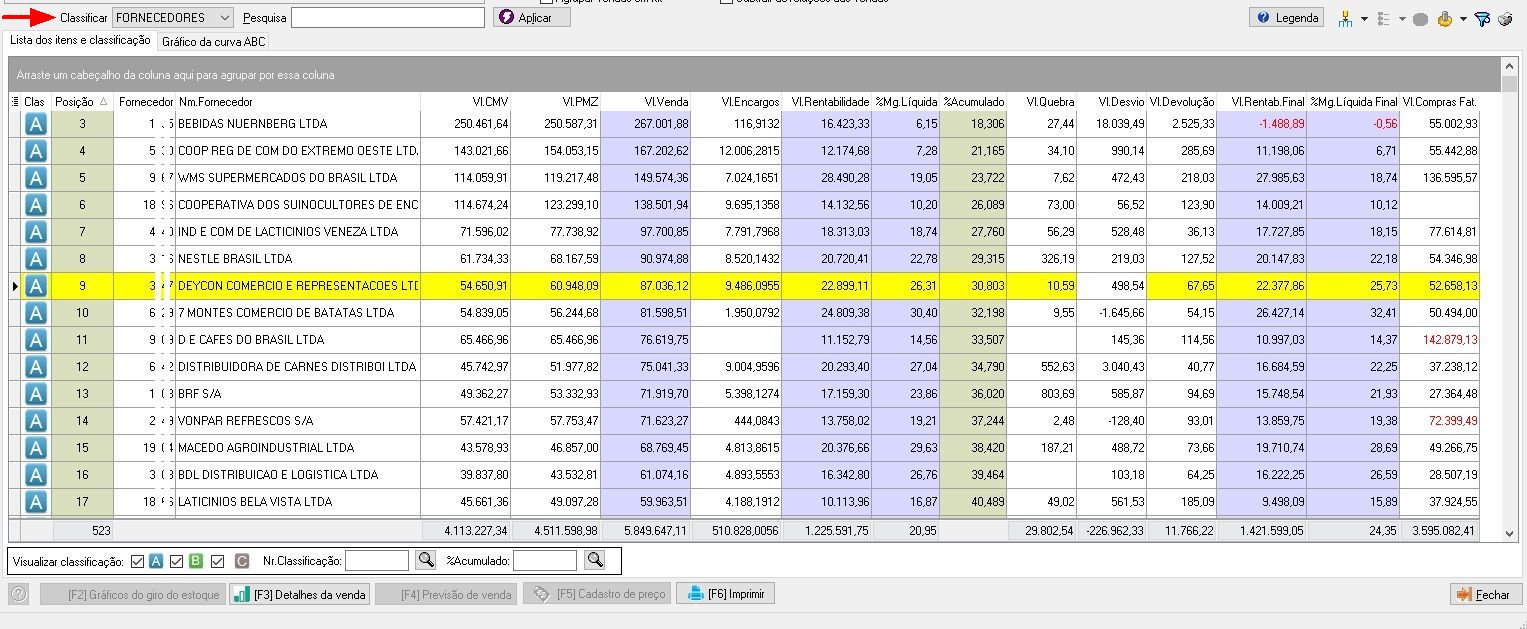Click the class A icon for IND E COM DE LACTICINIOS VENEZA row
Image resolution: width=1527 pixels, height=629 pixels.
pyautogui.click(x=36, y=232)
